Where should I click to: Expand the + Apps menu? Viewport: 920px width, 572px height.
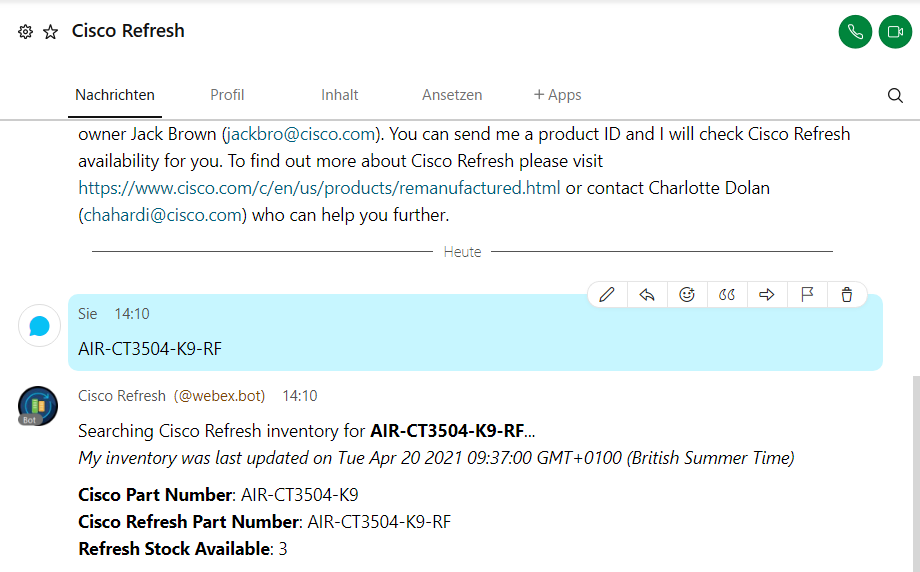point(557,95)
